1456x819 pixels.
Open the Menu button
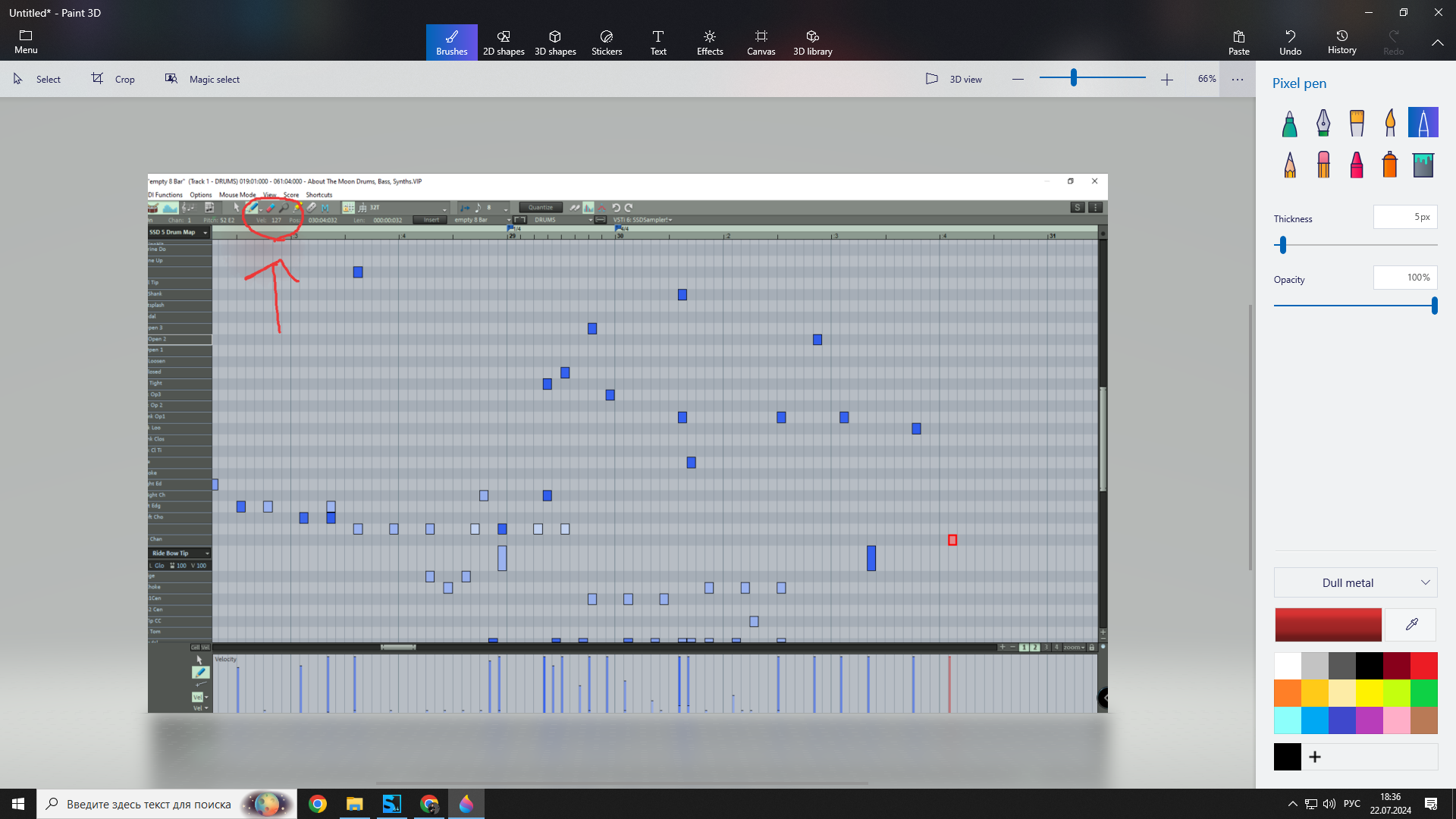(x=26, y=42)
